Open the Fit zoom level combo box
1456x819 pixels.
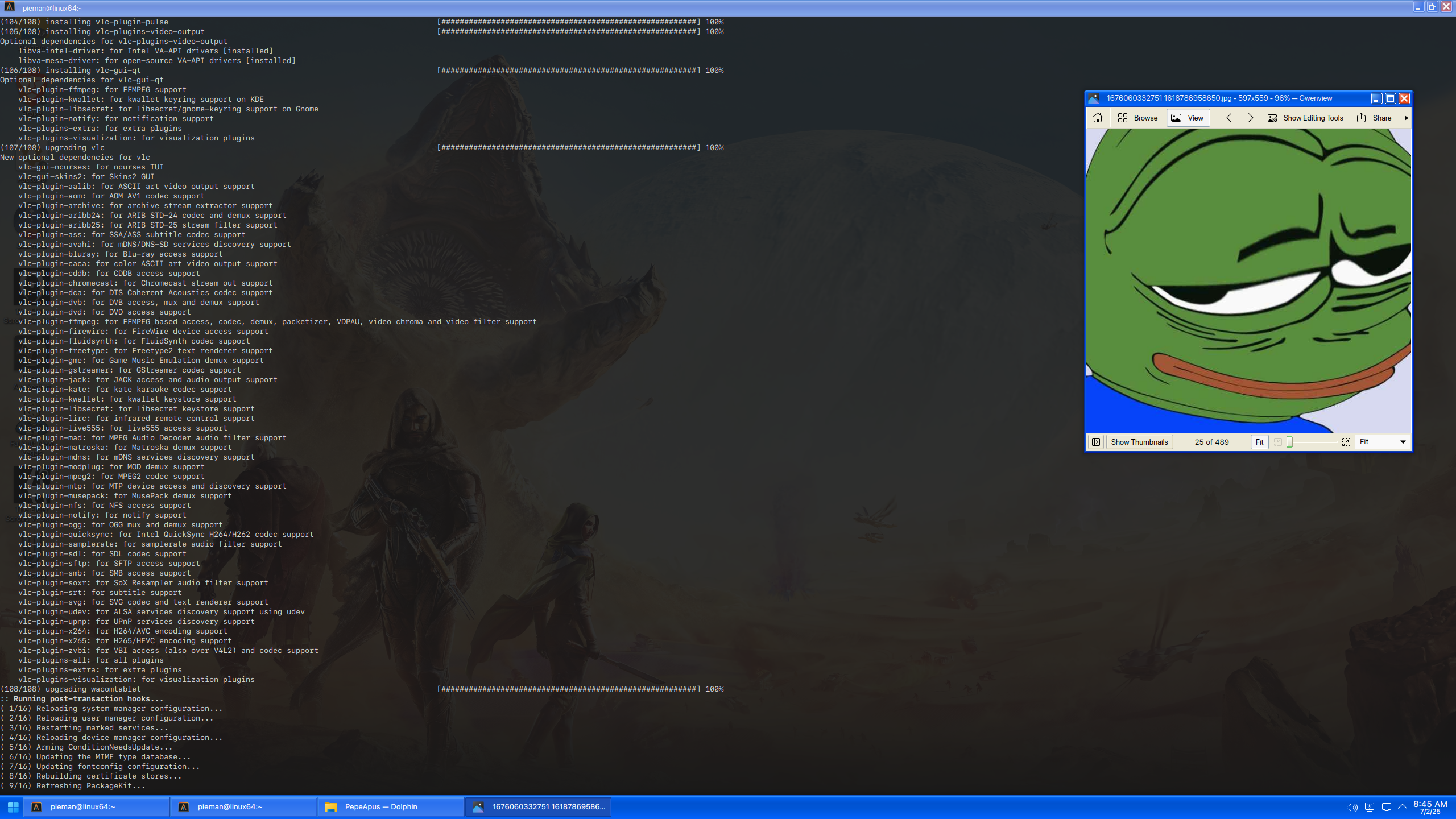pos(1382,442)
